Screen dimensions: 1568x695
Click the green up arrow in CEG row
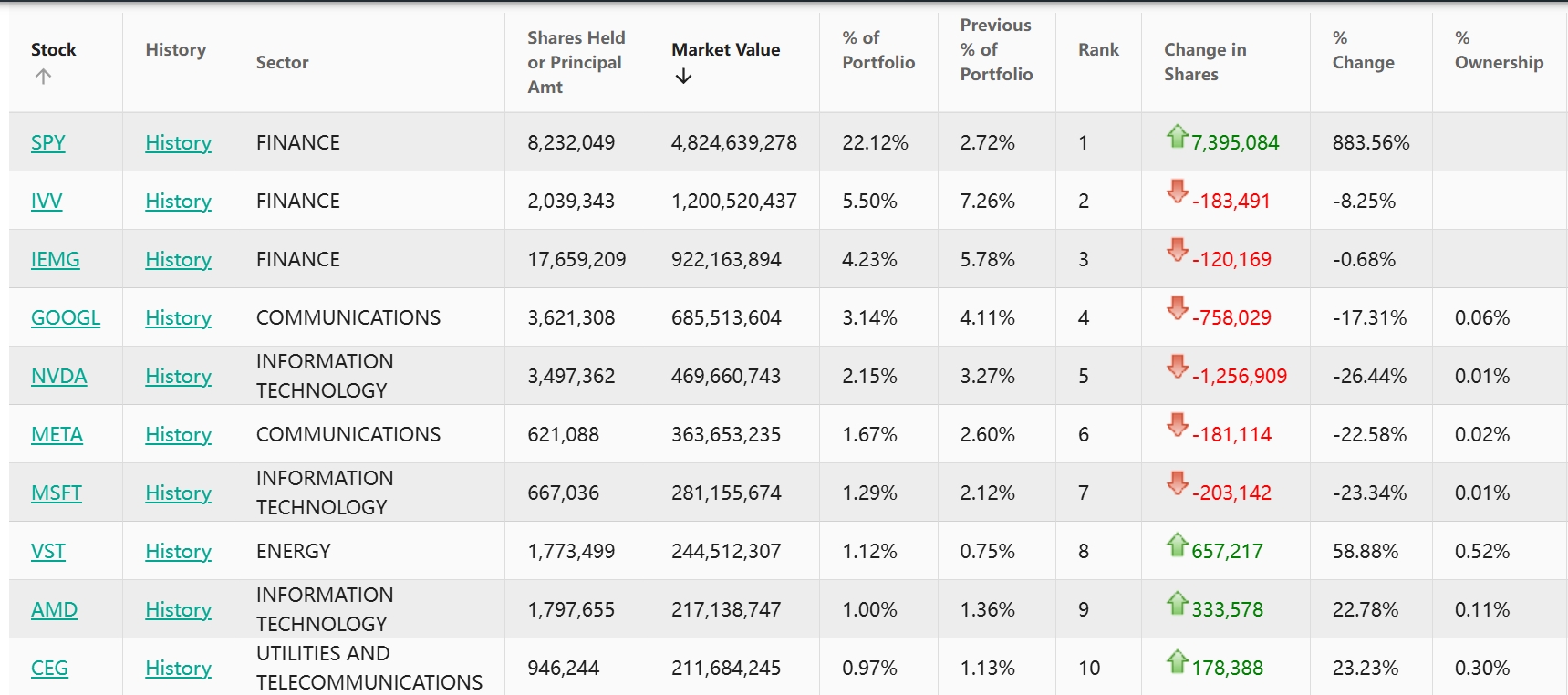coord(1177,662)
